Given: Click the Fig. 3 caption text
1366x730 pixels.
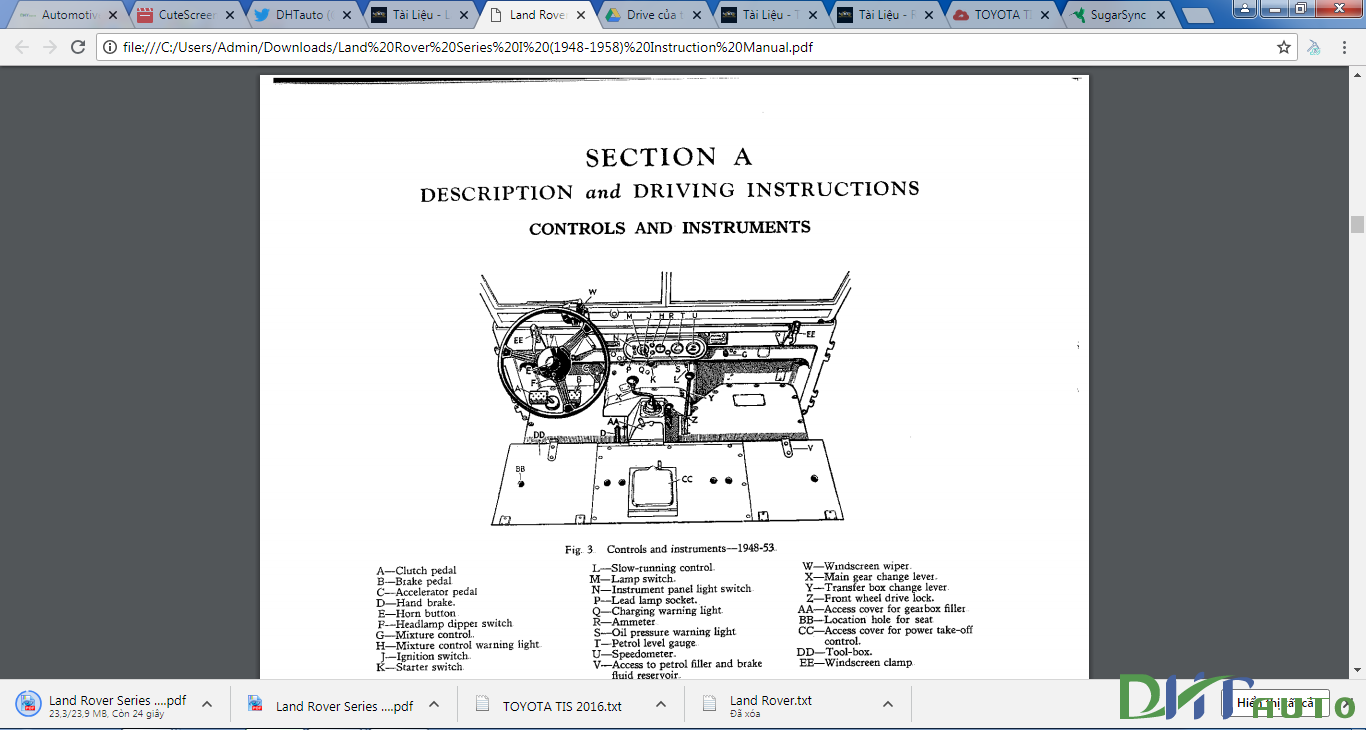Looking at the screenshot, I should tap(670, 549).
